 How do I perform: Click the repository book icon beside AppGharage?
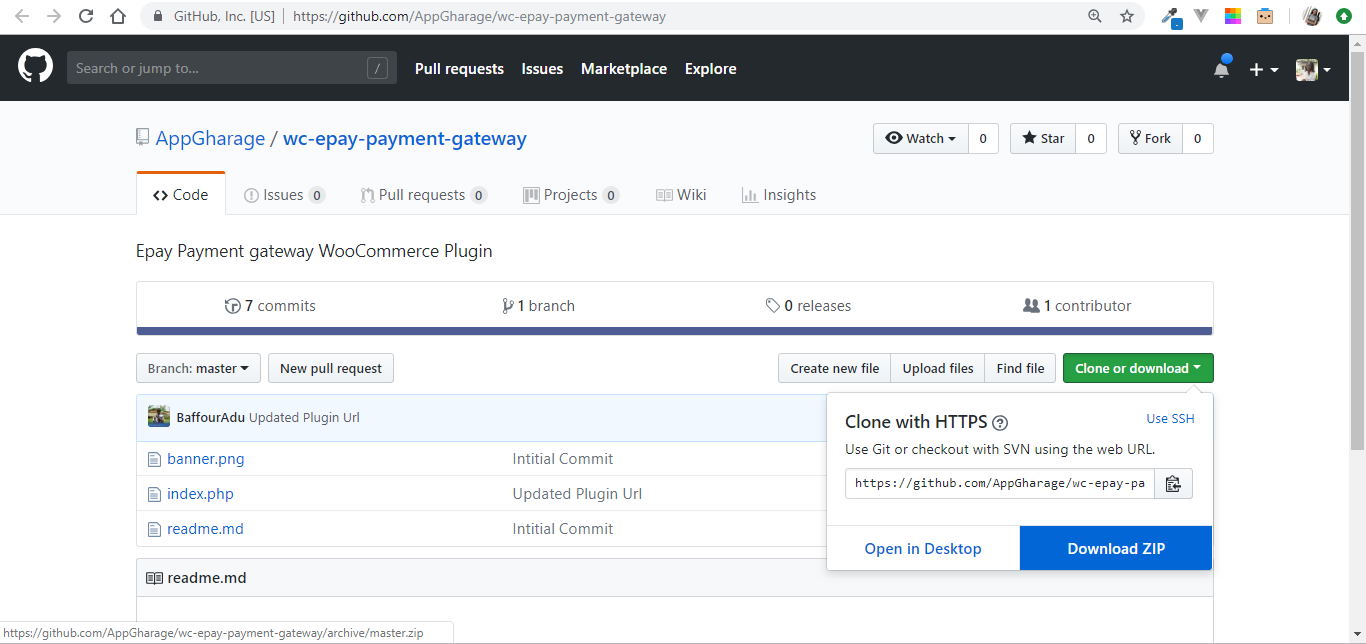pos(143,138)
